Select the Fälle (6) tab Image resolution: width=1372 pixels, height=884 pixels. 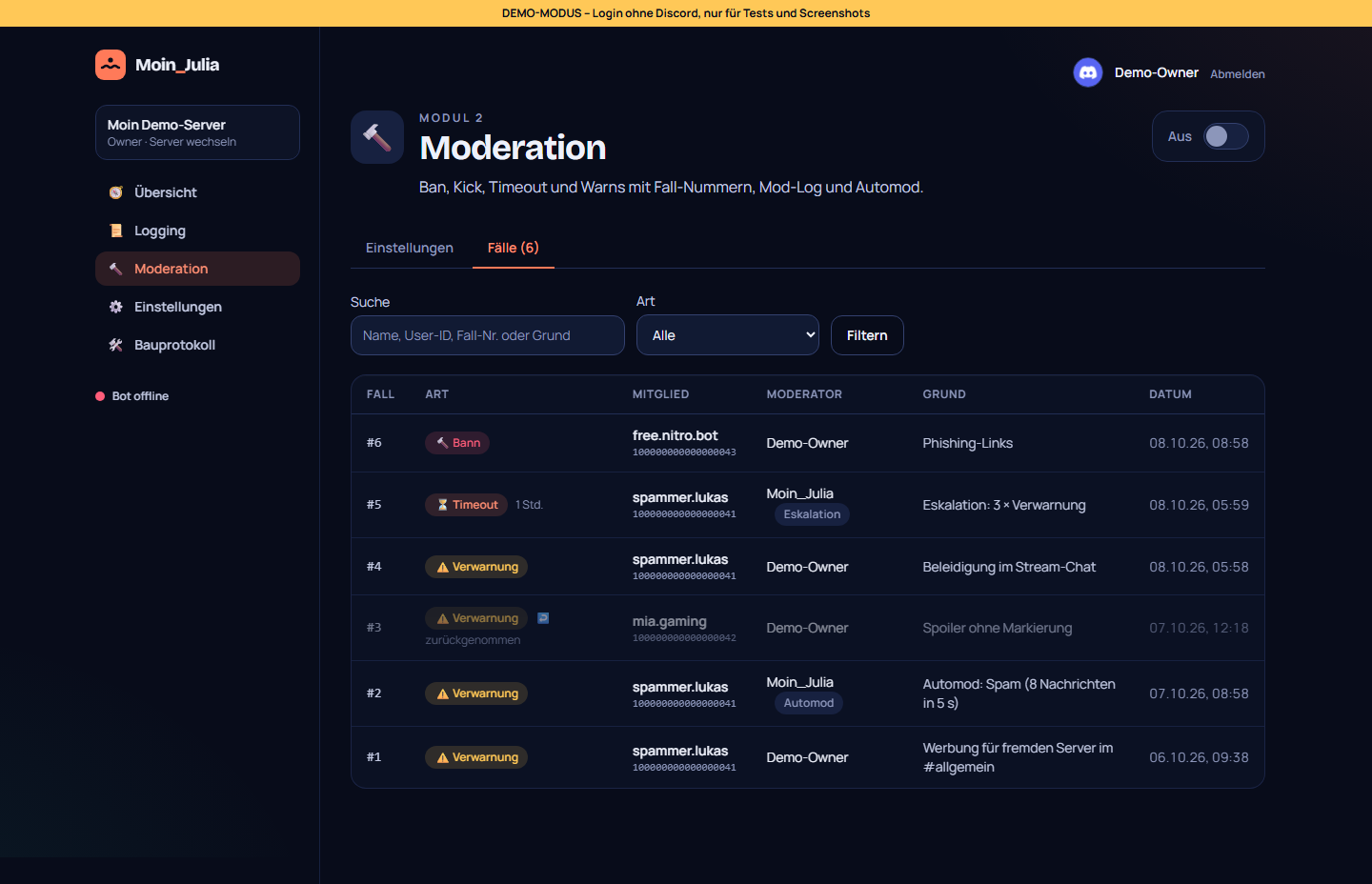[x=514, y=248]
